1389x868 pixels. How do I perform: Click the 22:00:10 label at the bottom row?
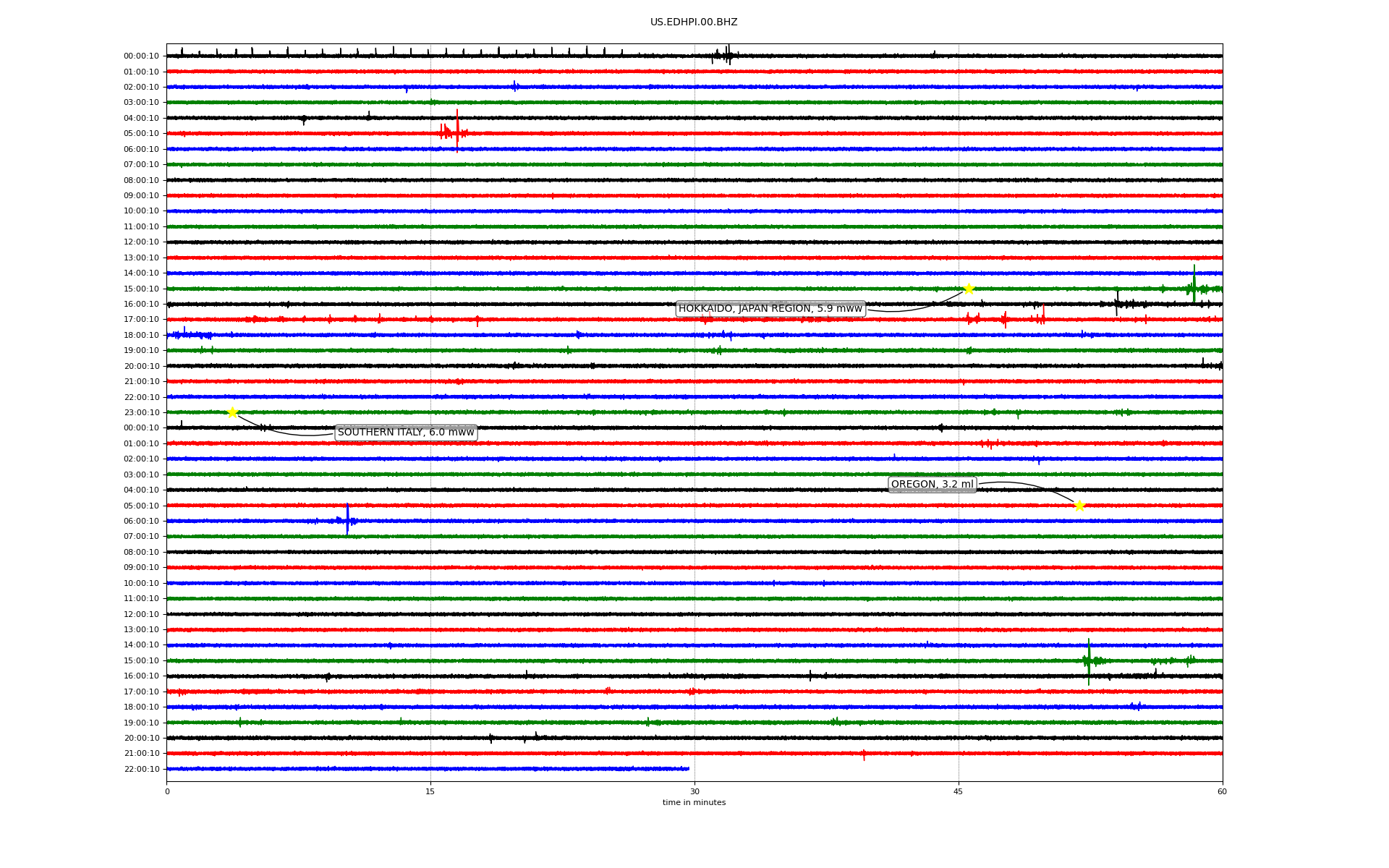click(142, 769)
